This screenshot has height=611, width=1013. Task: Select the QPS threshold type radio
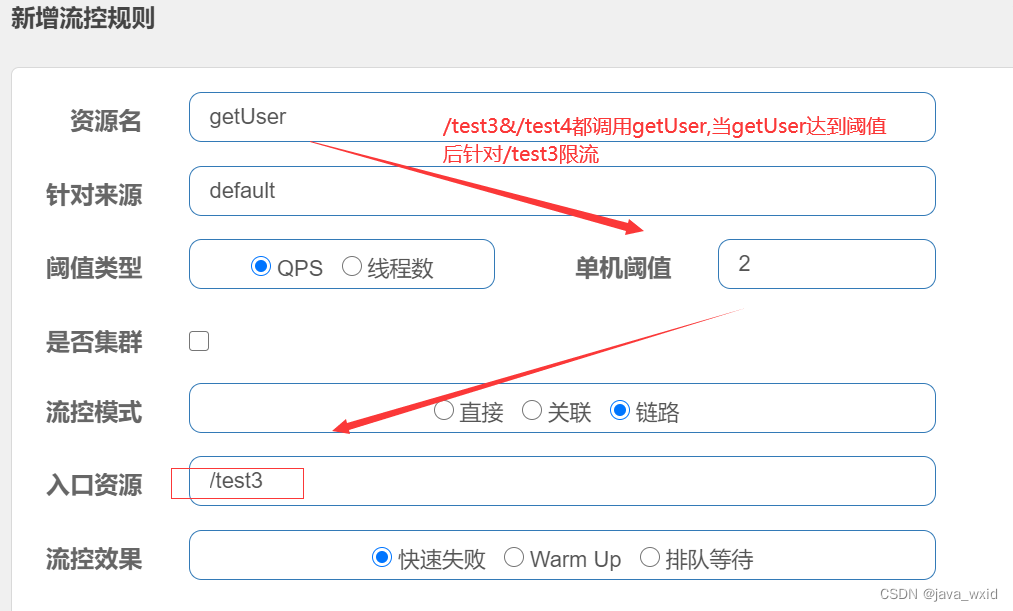point(260,266)
